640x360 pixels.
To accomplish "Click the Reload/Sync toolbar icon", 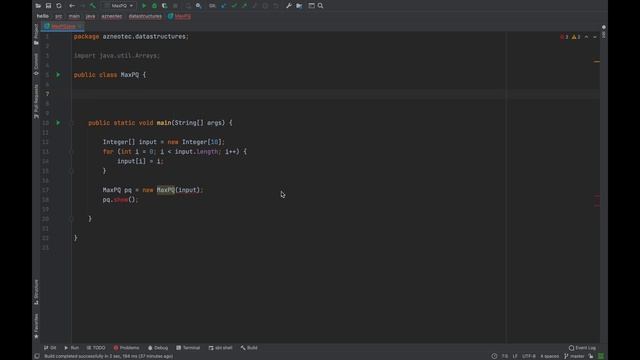I will coord(59,6).
